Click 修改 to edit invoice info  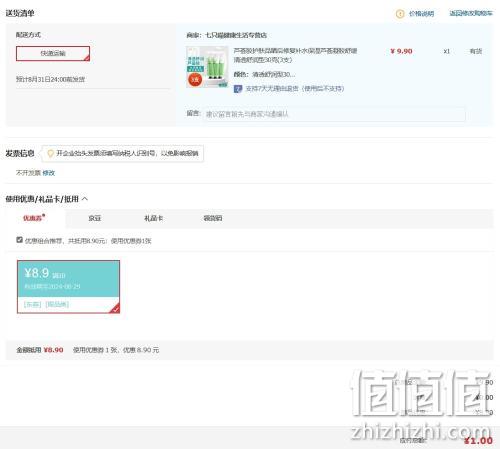pyautogui.click(x=49, y=173)
